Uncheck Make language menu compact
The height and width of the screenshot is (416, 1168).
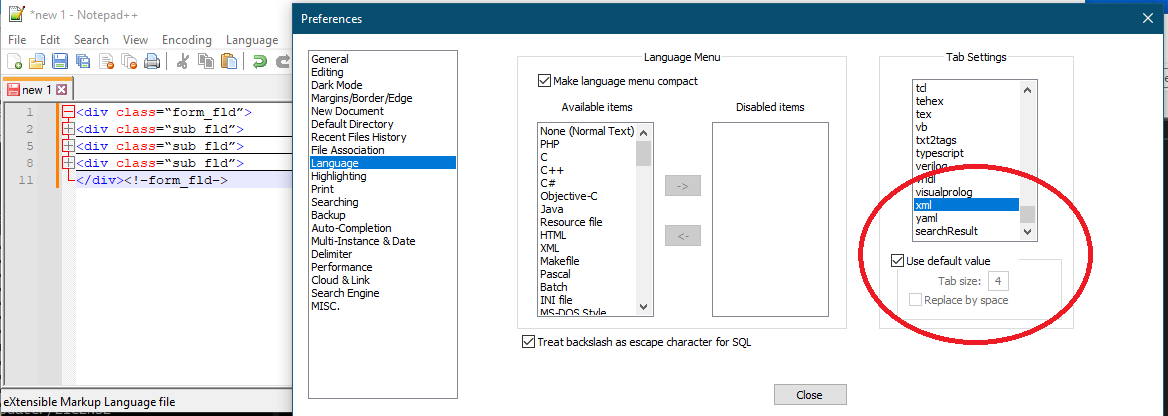[x=543, y=81]
